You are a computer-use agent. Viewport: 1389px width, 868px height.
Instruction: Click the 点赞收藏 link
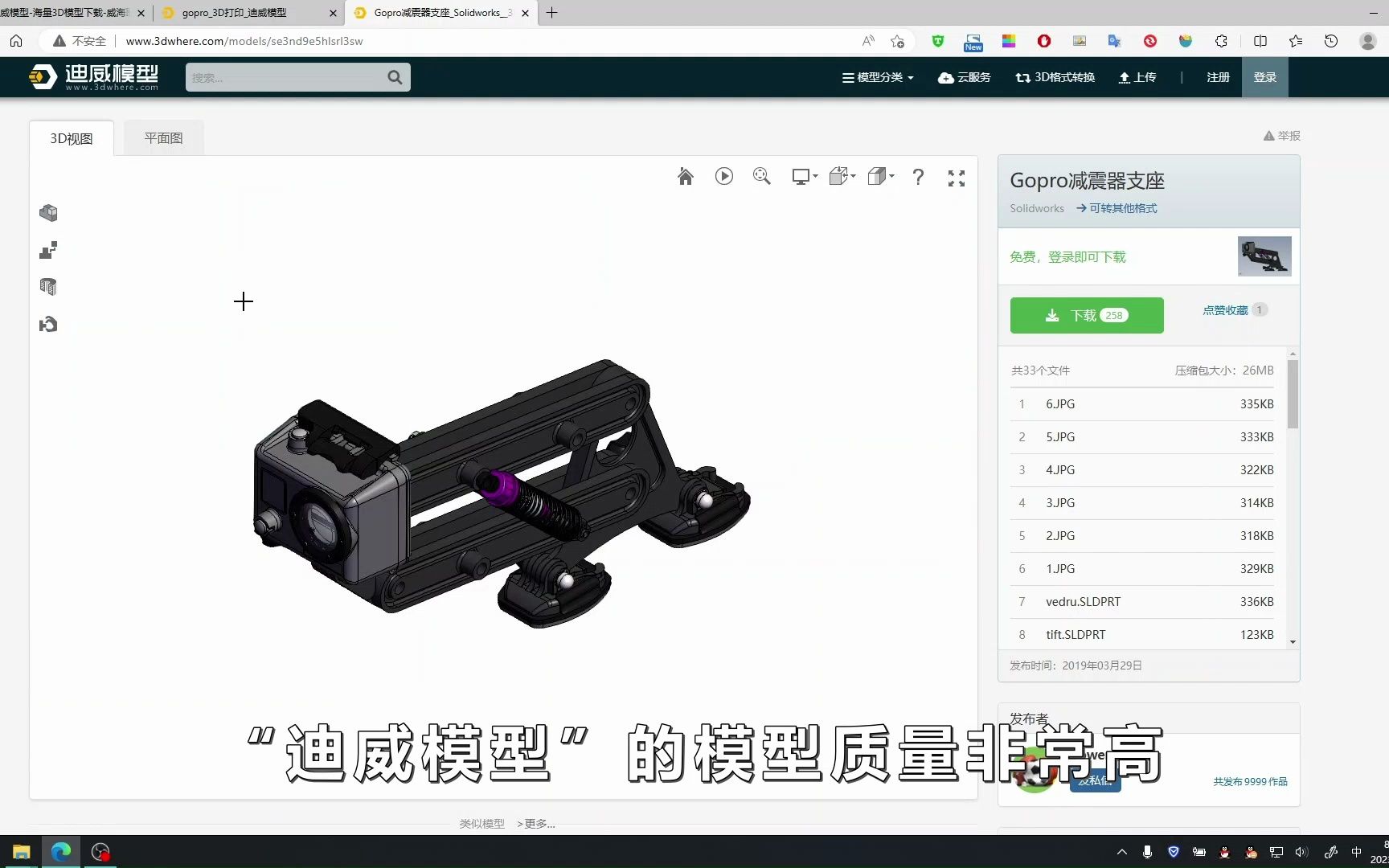(x=1225, y=310)
